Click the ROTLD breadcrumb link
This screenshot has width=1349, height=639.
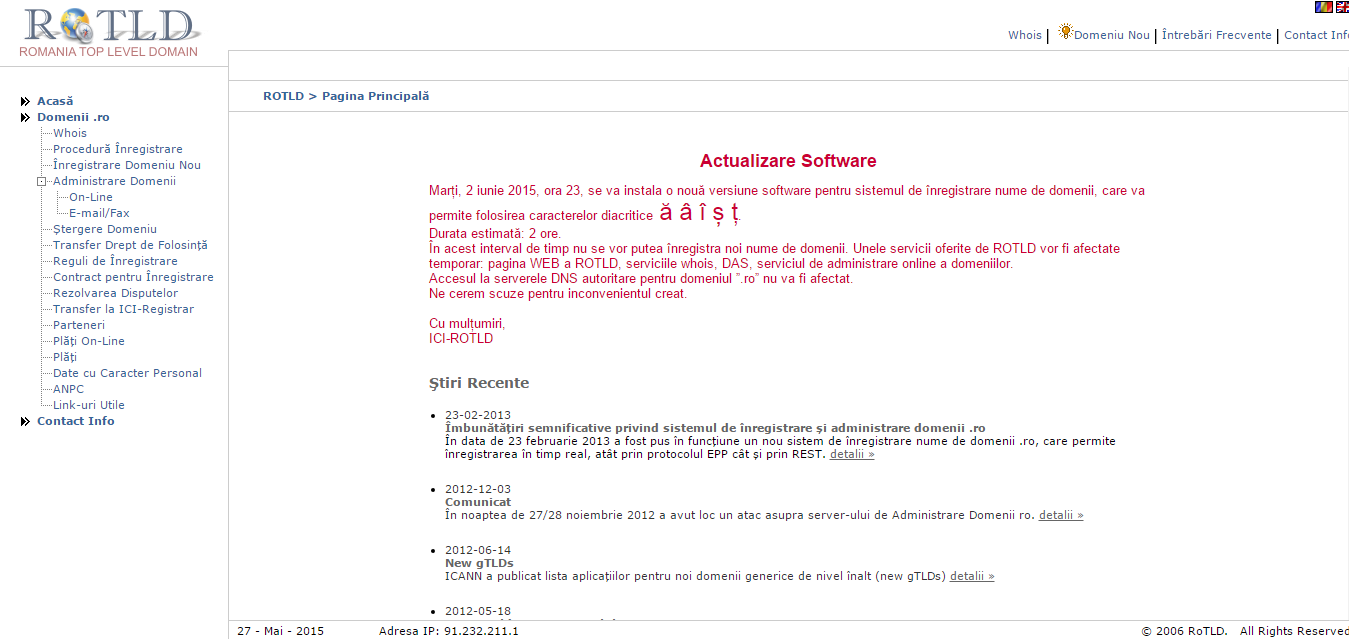[x=283, y=96]
